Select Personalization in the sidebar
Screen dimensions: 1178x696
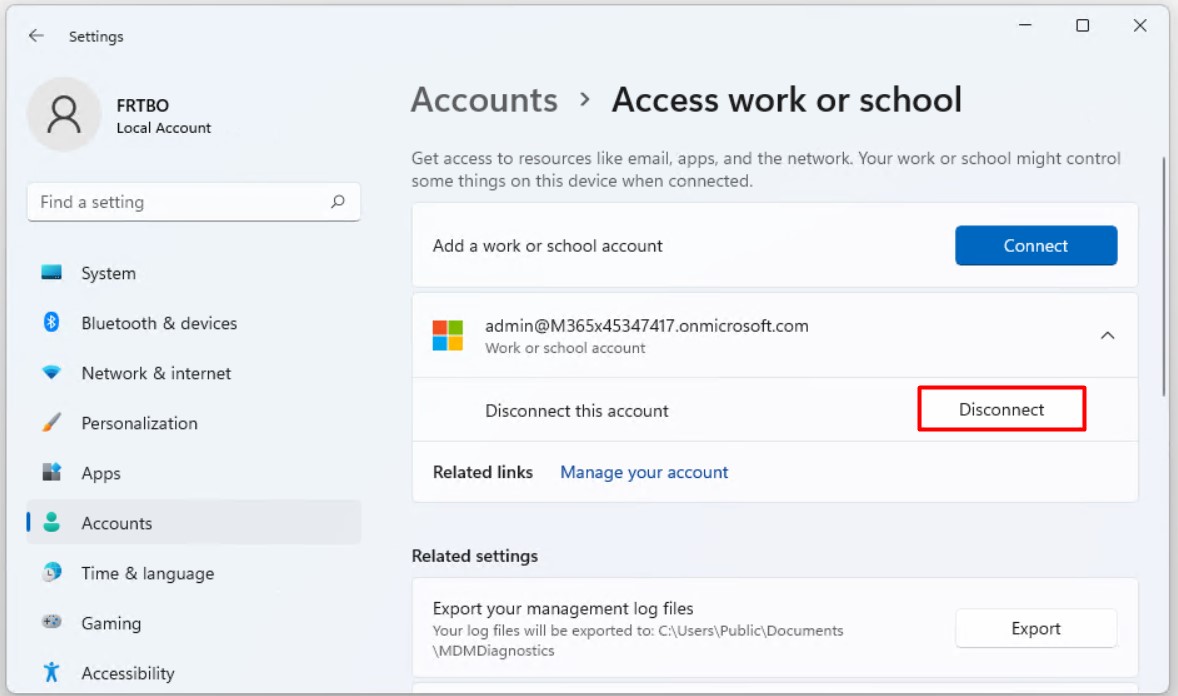pos(194,423)
